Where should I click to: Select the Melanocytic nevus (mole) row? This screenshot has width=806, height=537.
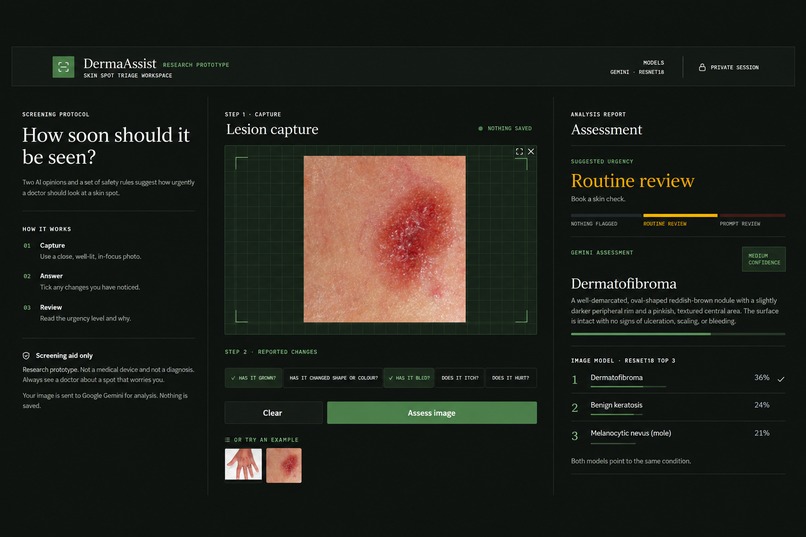678,435
